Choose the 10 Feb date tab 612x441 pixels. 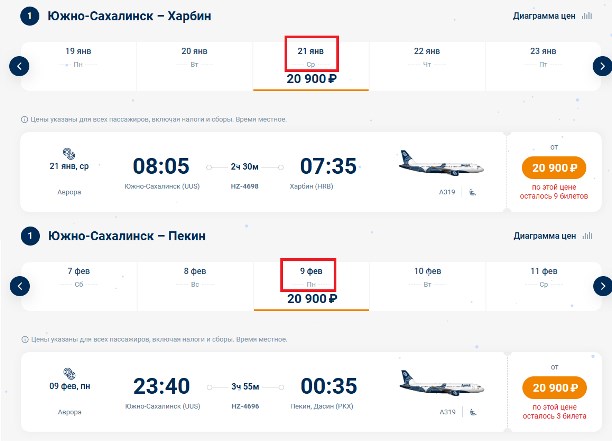pyautogui.click(x=427, y=278)
